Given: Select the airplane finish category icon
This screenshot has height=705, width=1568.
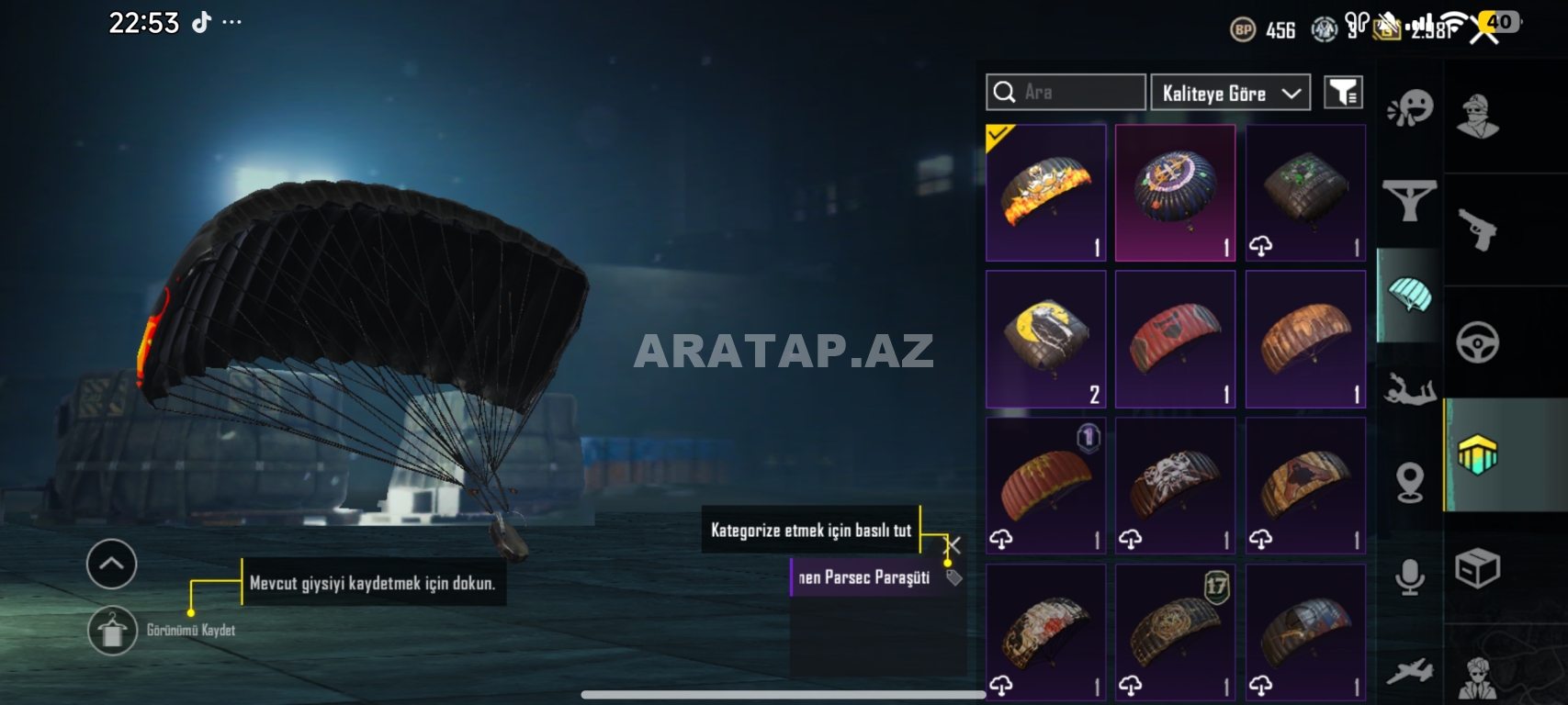Looking at the screenshot, I should [1410, 671].
